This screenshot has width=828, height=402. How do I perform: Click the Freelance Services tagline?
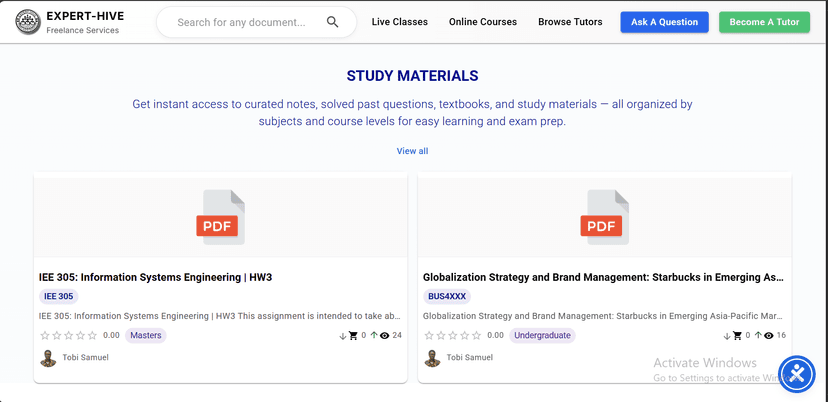[83, 31]
